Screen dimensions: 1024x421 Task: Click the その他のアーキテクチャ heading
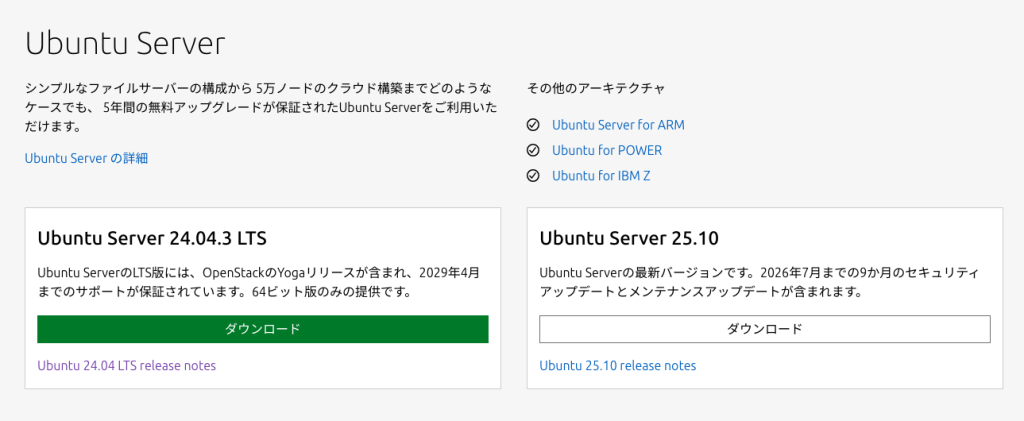click(x=596, y=88)
